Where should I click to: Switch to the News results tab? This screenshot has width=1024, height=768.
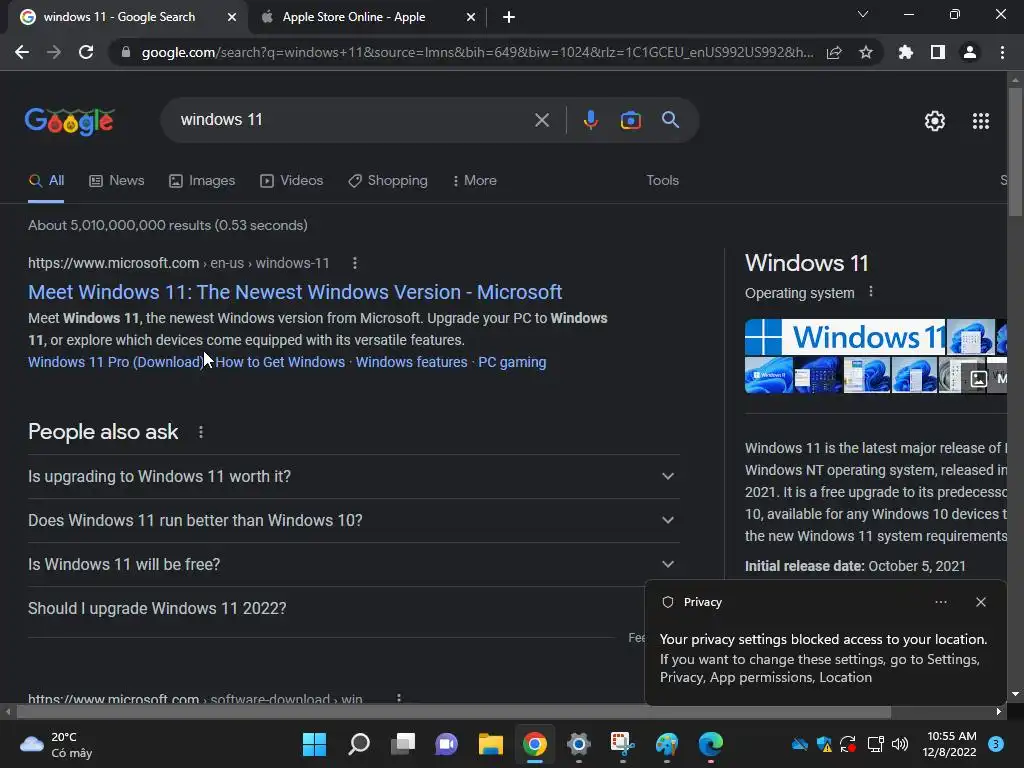pos(117,180)
